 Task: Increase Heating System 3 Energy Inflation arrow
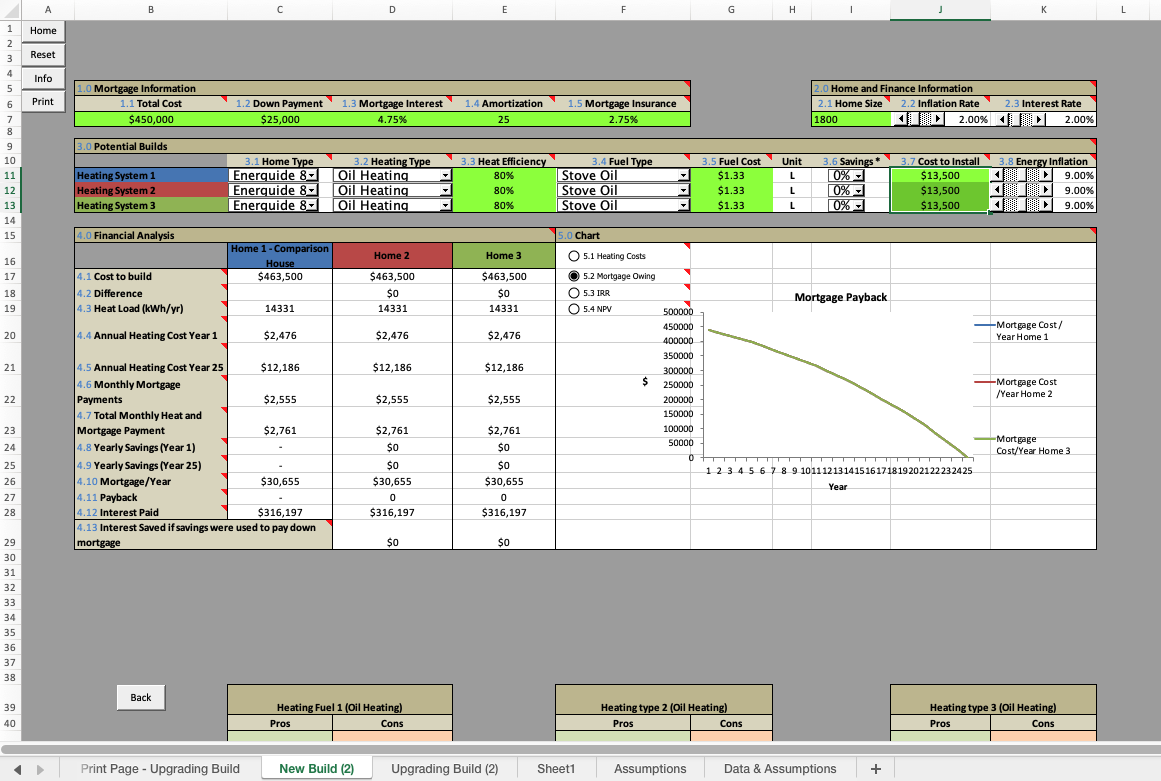coord(1046,205)
